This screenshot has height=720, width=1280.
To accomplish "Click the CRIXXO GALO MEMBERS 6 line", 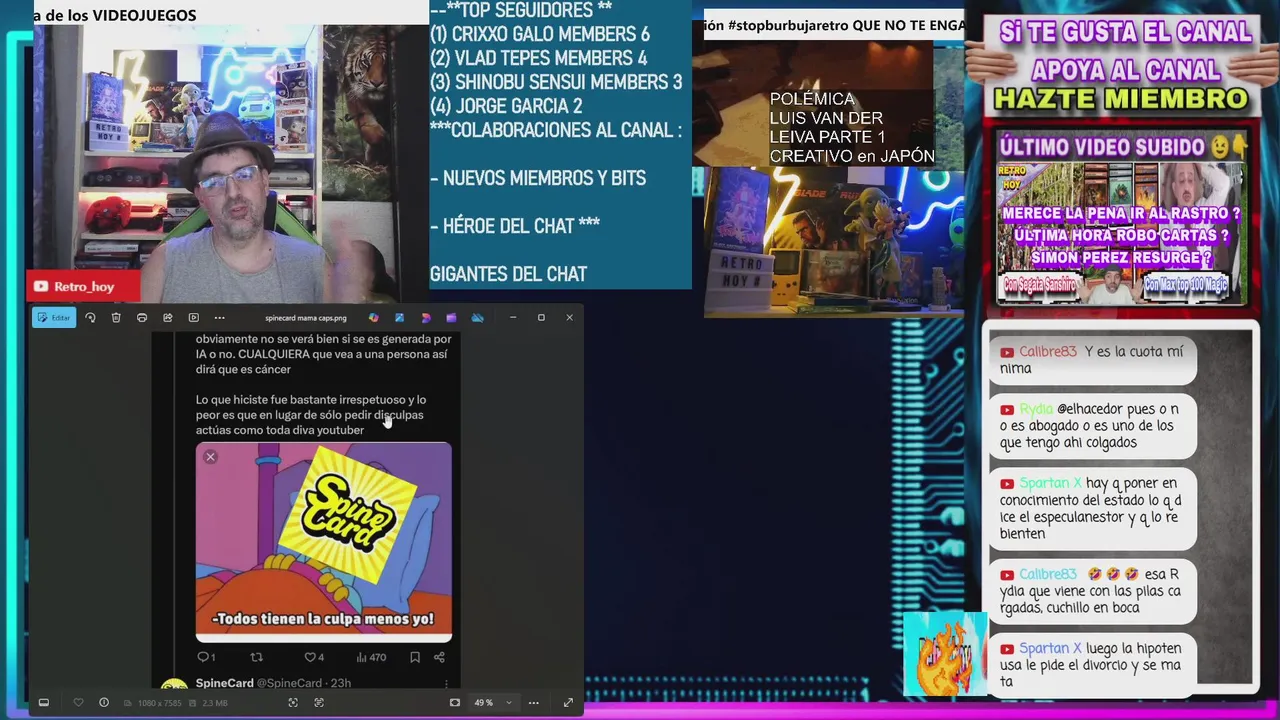I will (540, 34).
